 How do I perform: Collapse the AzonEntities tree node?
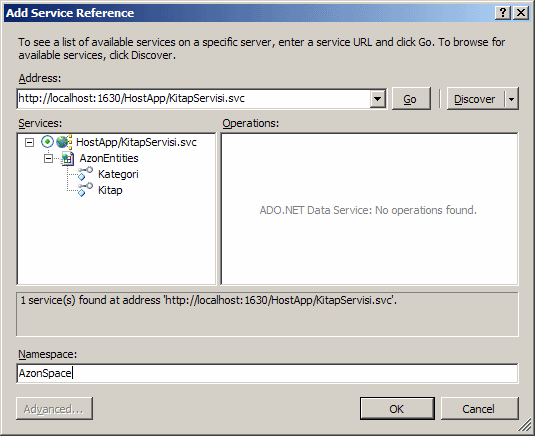point(49,158)
